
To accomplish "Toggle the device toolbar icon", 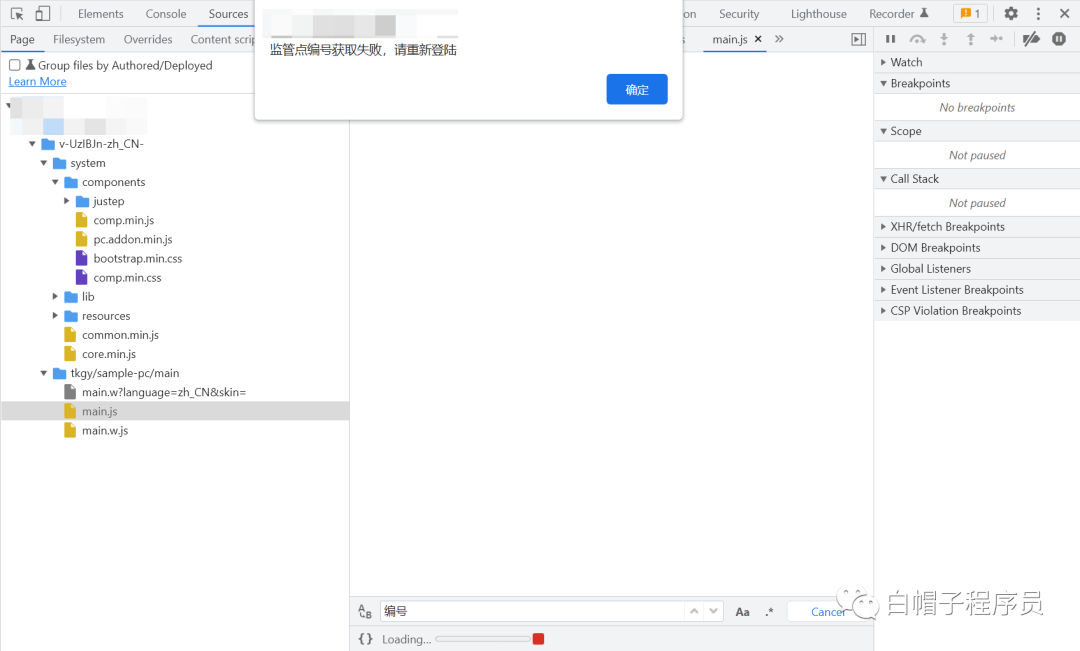I will 43,14.
